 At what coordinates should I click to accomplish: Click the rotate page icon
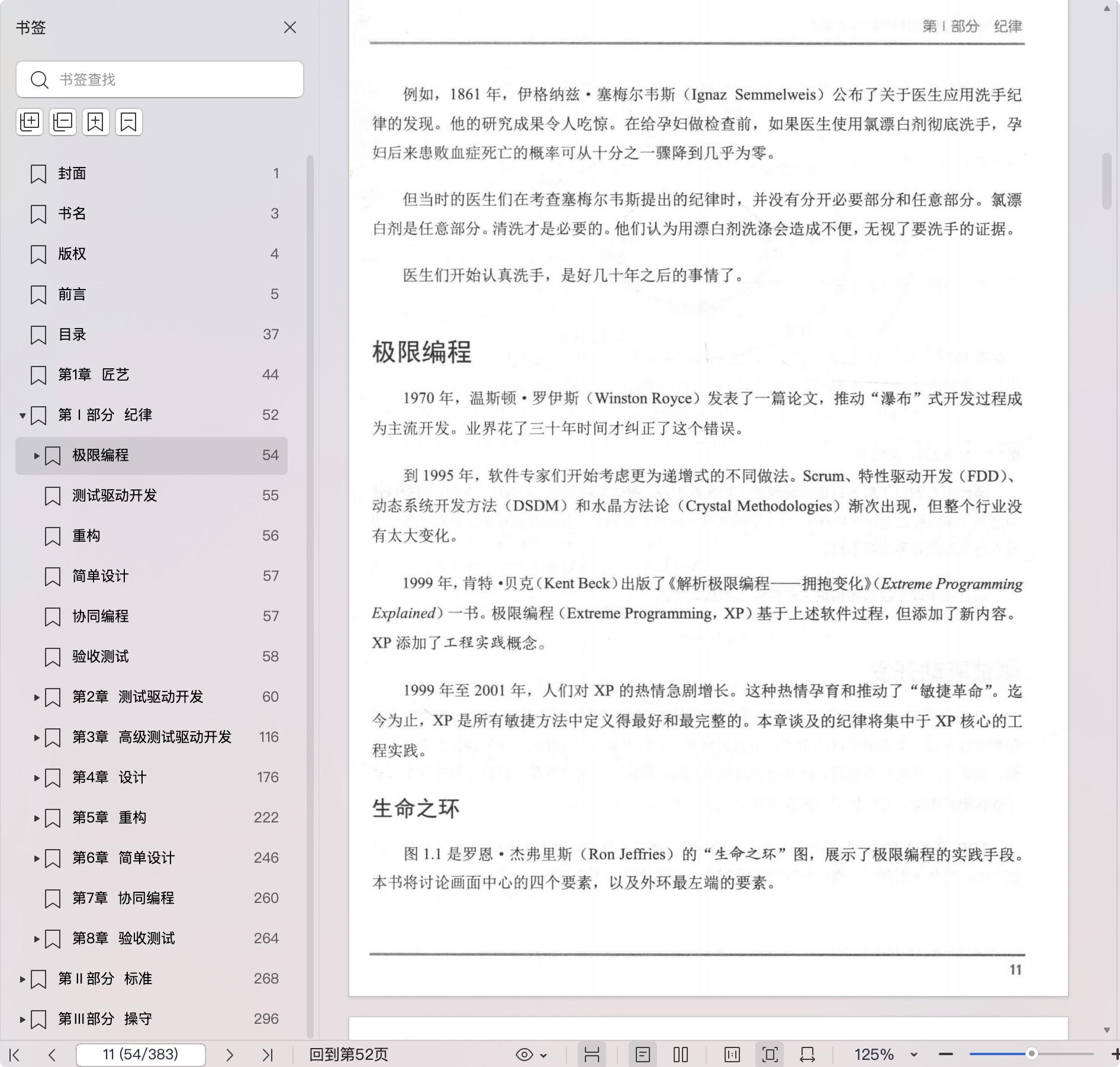pyautogui.click(x=807, y=1055)
